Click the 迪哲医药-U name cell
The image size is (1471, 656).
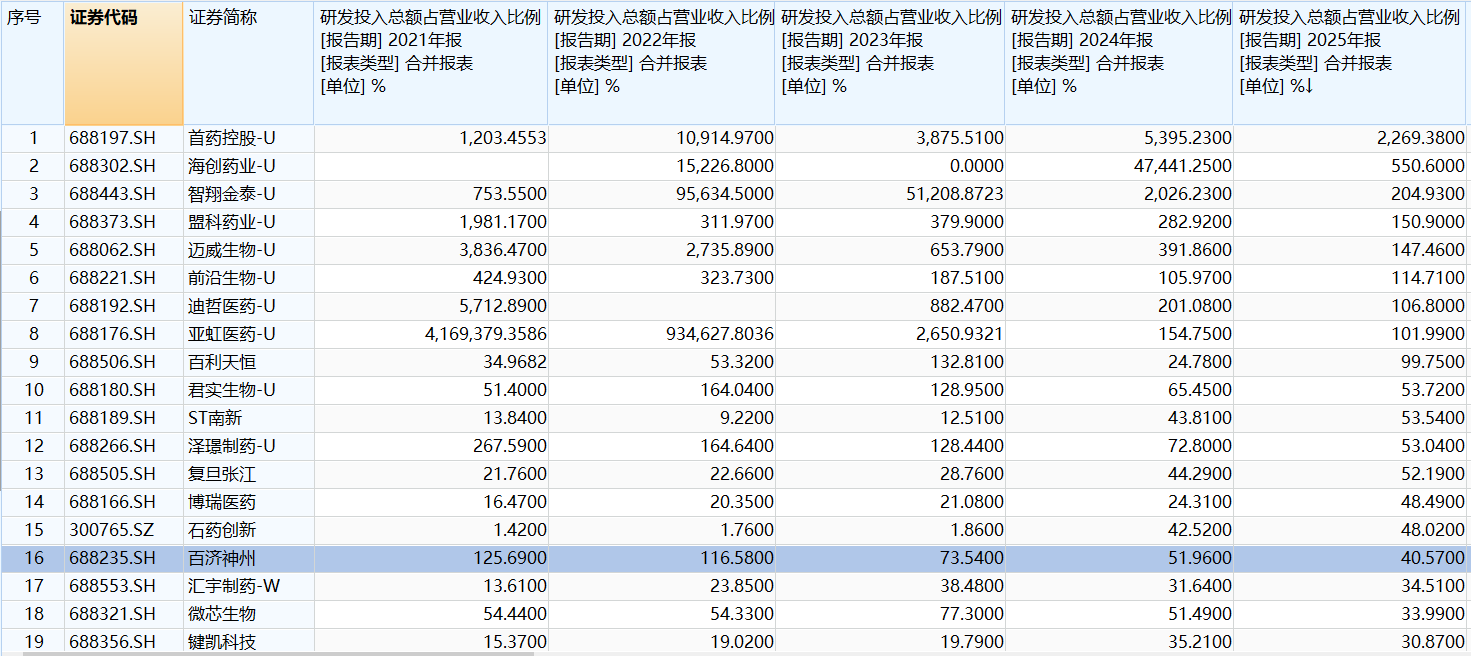[x=248, y=306]
